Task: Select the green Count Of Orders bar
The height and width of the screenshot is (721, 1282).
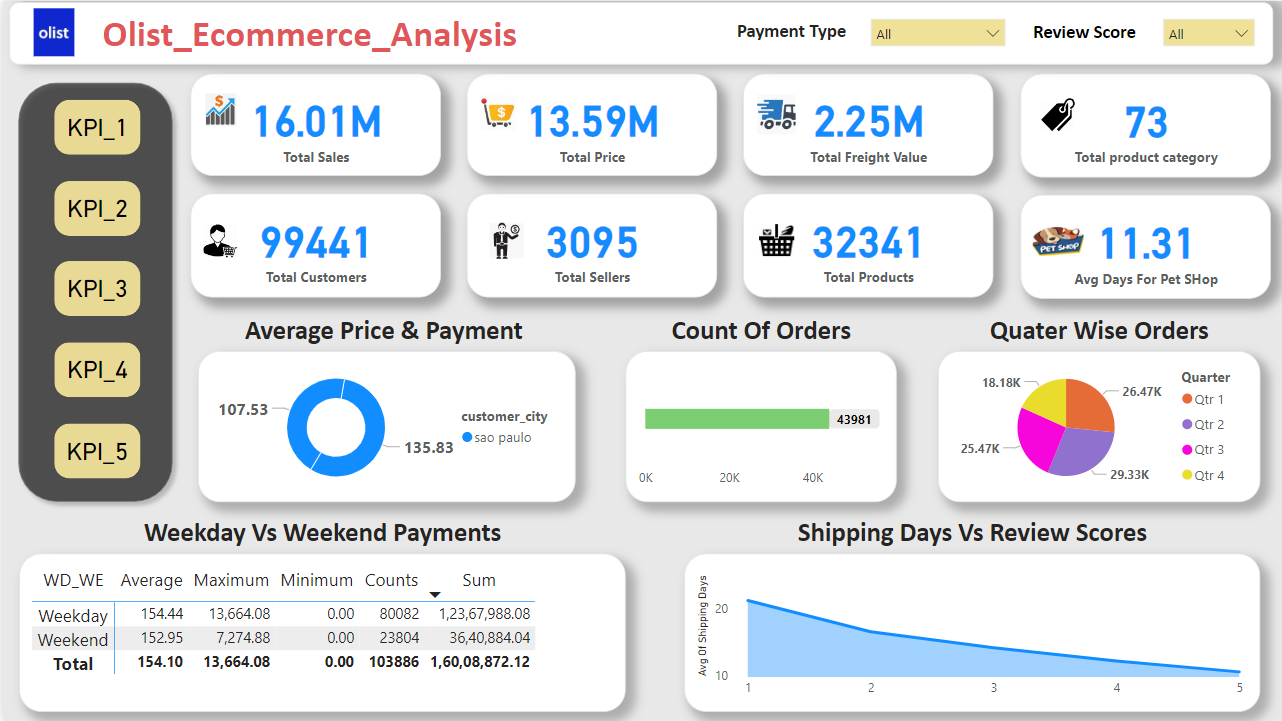Action: [x=737, y=419]
